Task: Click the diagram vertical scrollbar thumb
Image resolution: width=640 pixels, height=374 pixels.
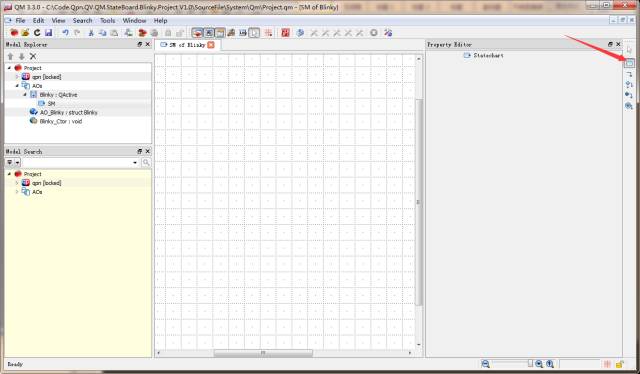Action: click(419, 202)
